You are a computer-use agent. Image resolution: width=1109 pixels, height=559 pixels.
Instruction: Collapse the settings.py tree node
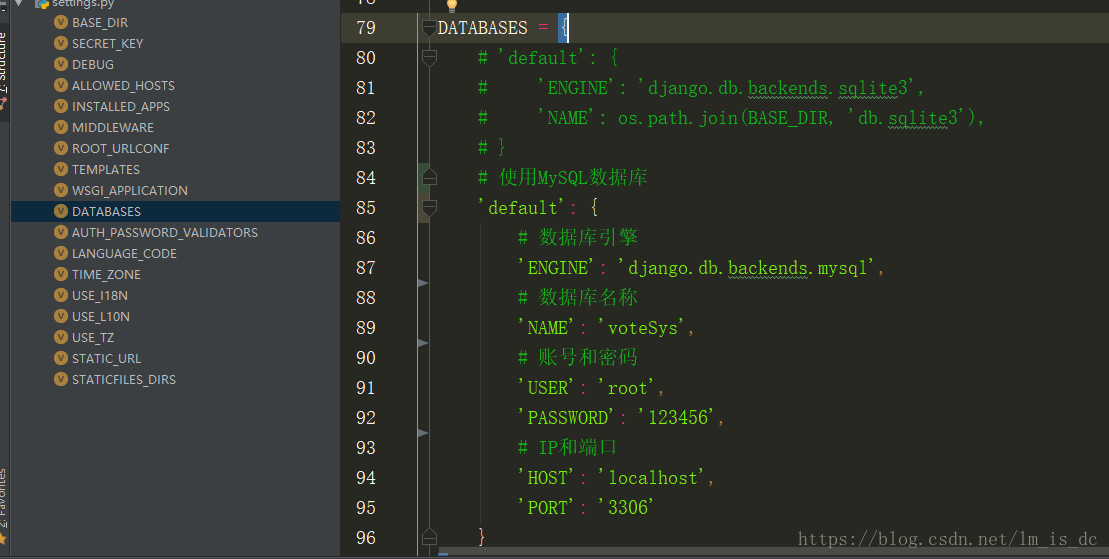pyautogui.click(x=19, y=3)
